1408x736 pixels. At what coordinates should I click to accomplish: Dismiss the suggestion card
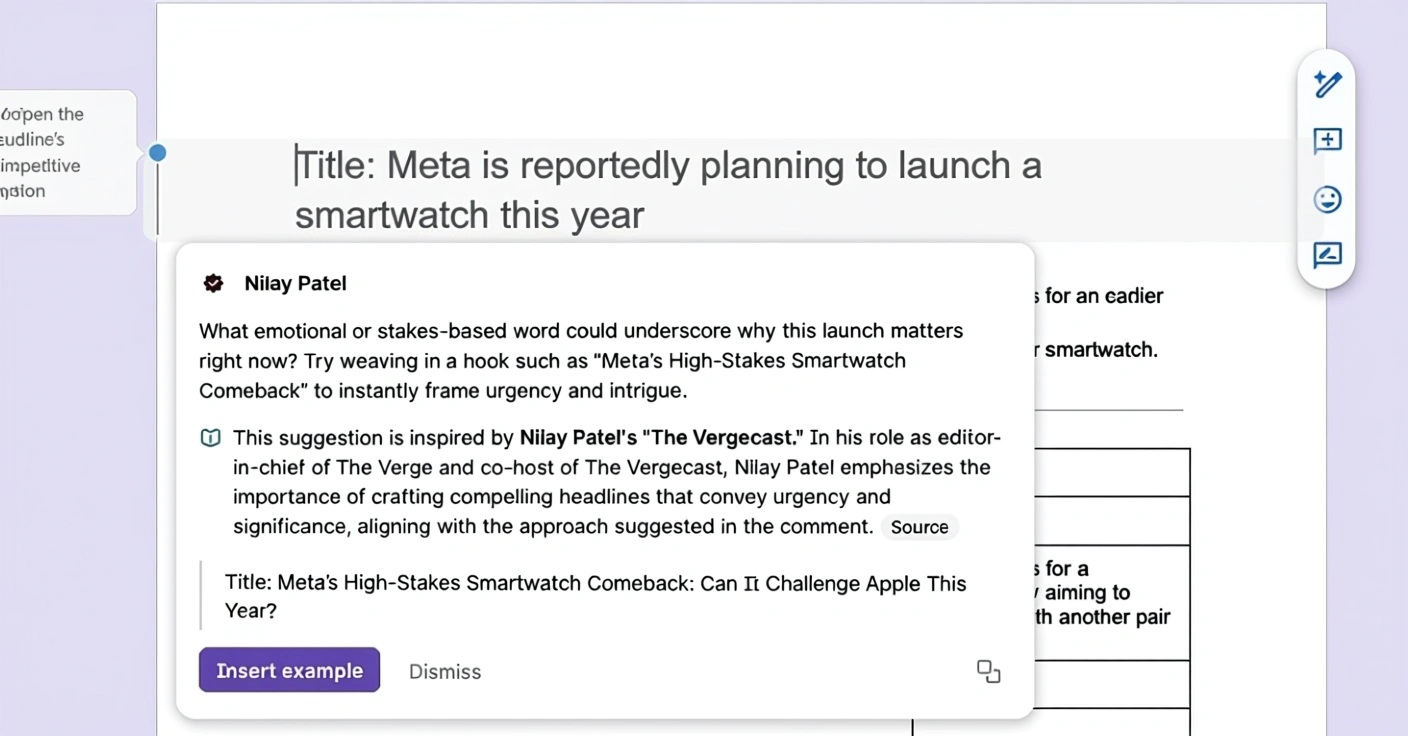coord(445,672)
